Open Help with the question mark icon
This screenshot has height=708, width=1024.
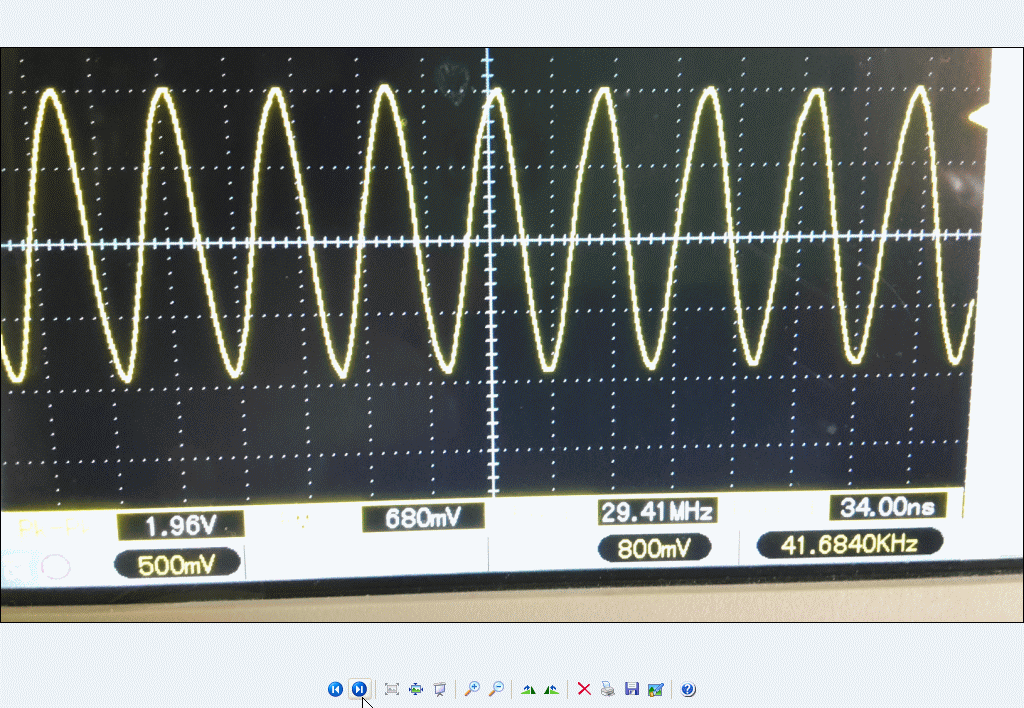[688, 689]
